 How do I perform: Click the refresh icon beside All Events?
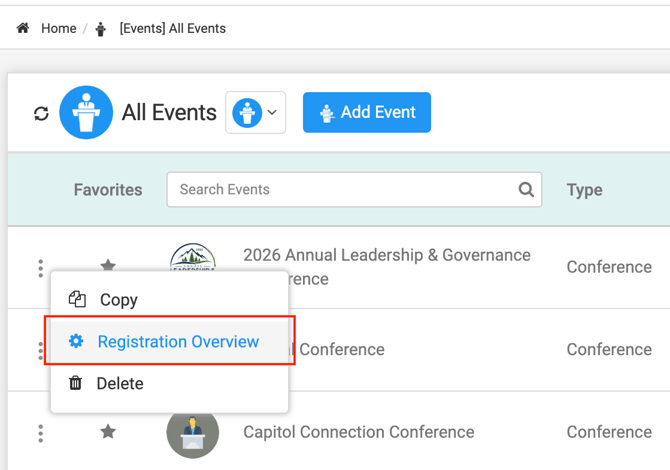tap(41, 113)
